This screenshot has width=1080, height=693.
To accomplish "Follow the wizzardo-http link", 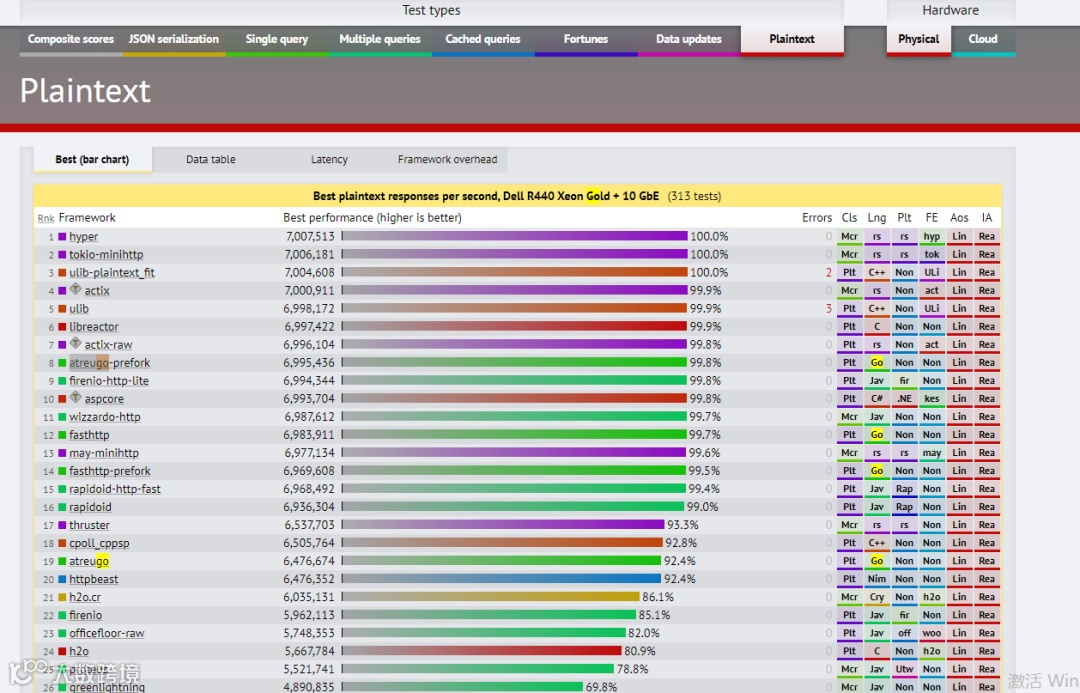I will coord(105,417).
